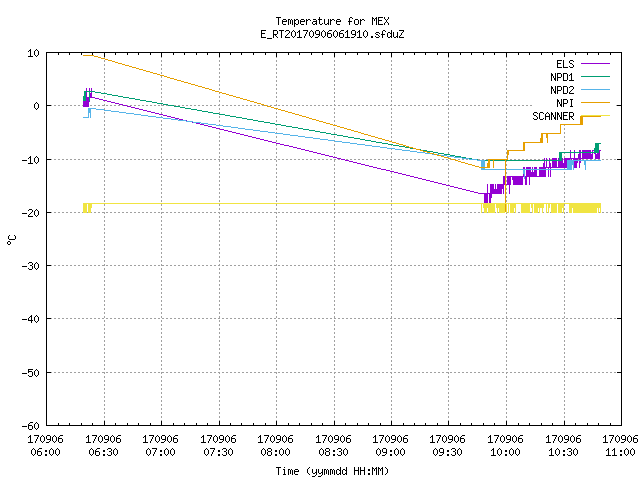Click the x-axis tick label 09:00
Viewport: 640px width, 480px height.
pos(391,452)
